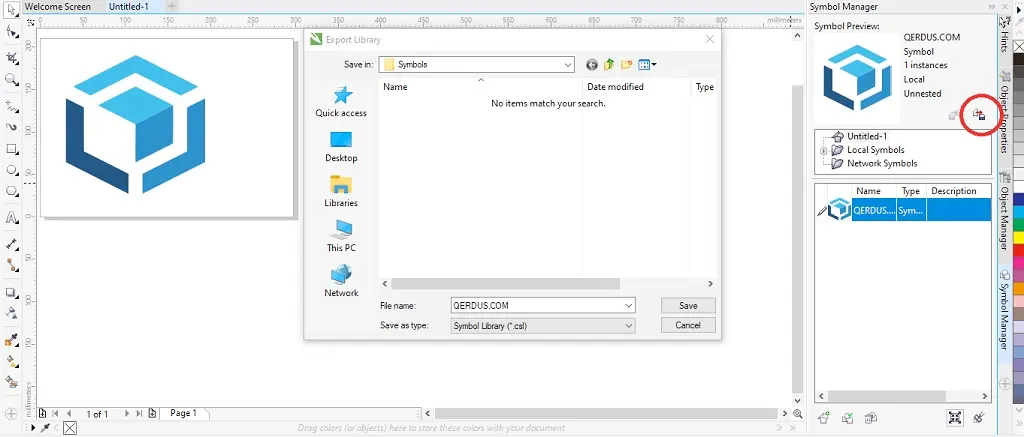Select the Zoom tool in toolbox
Viewport: 1024px width, 437px height.
(11, 80)
